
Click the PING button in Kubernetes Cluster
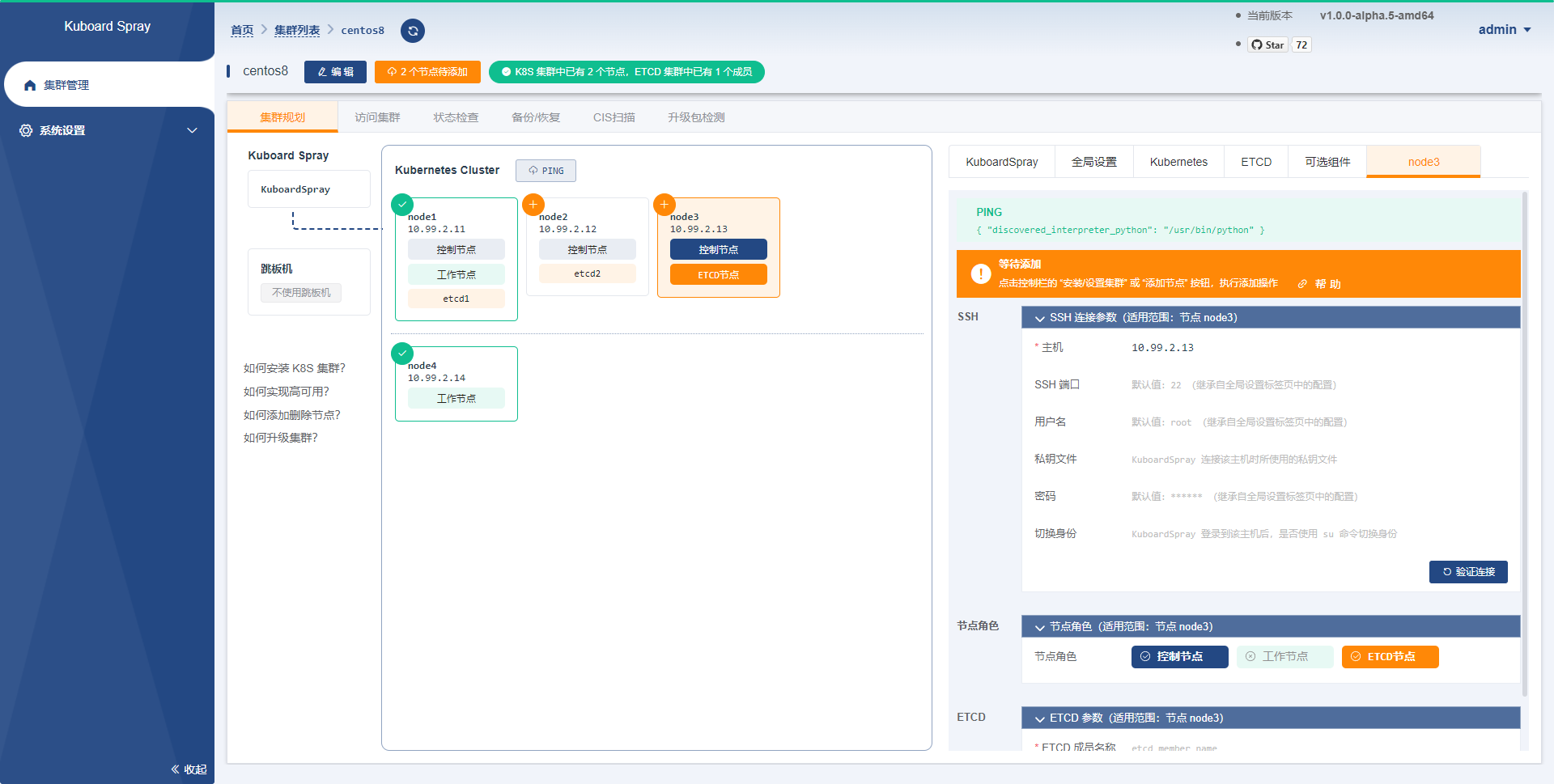click(x=546, y=171)
